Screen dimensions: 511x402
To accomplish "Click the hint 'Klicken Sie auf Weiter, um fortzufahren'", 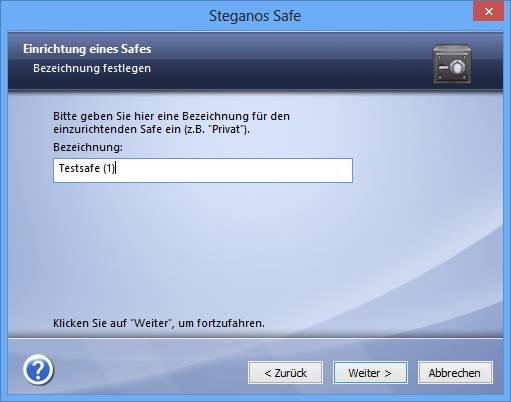I will (159, 323).
